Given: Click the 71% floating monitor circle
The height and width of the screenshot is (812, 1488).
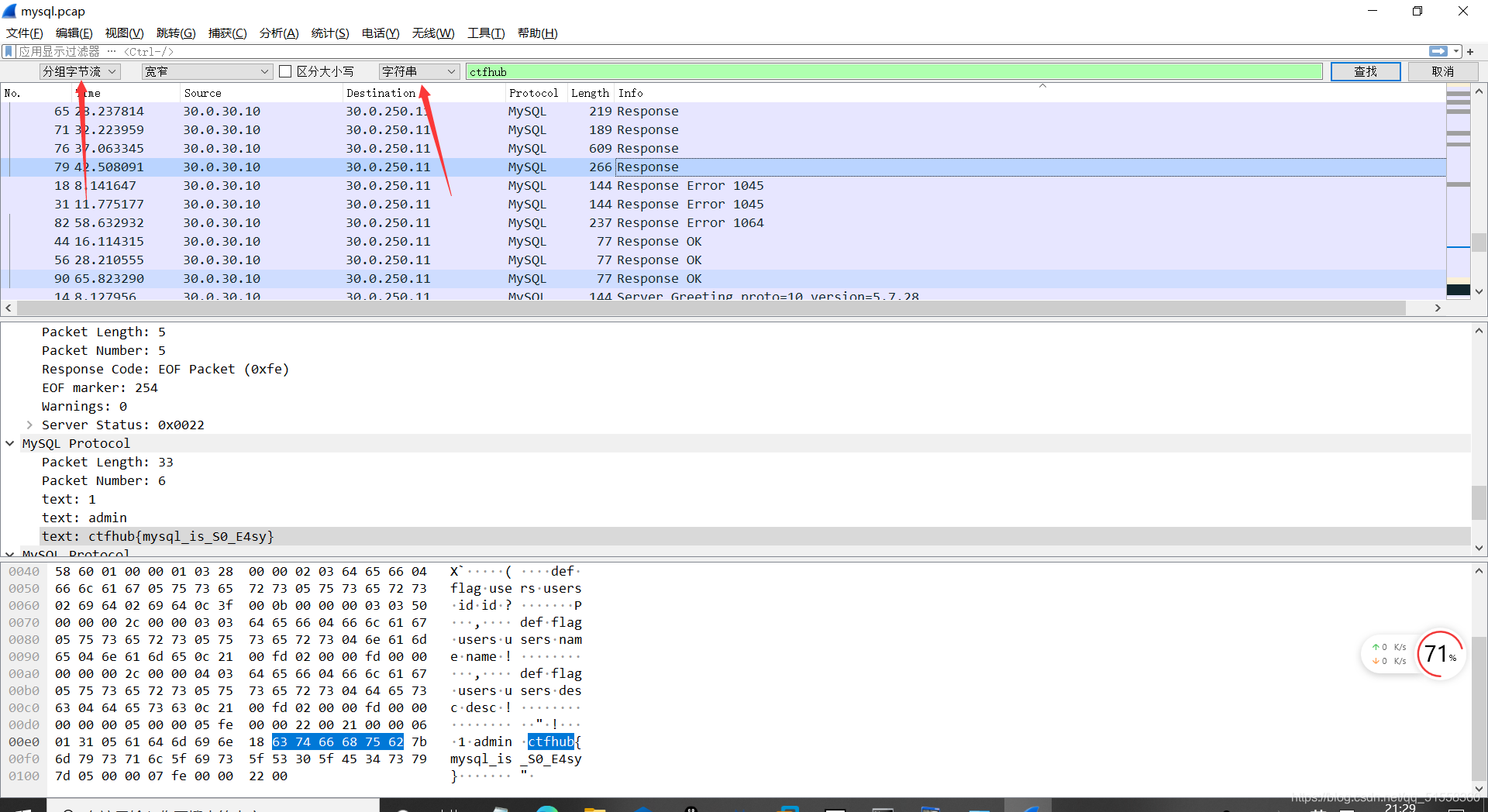Looking at the screenshot, I should tap(1440, 654).
